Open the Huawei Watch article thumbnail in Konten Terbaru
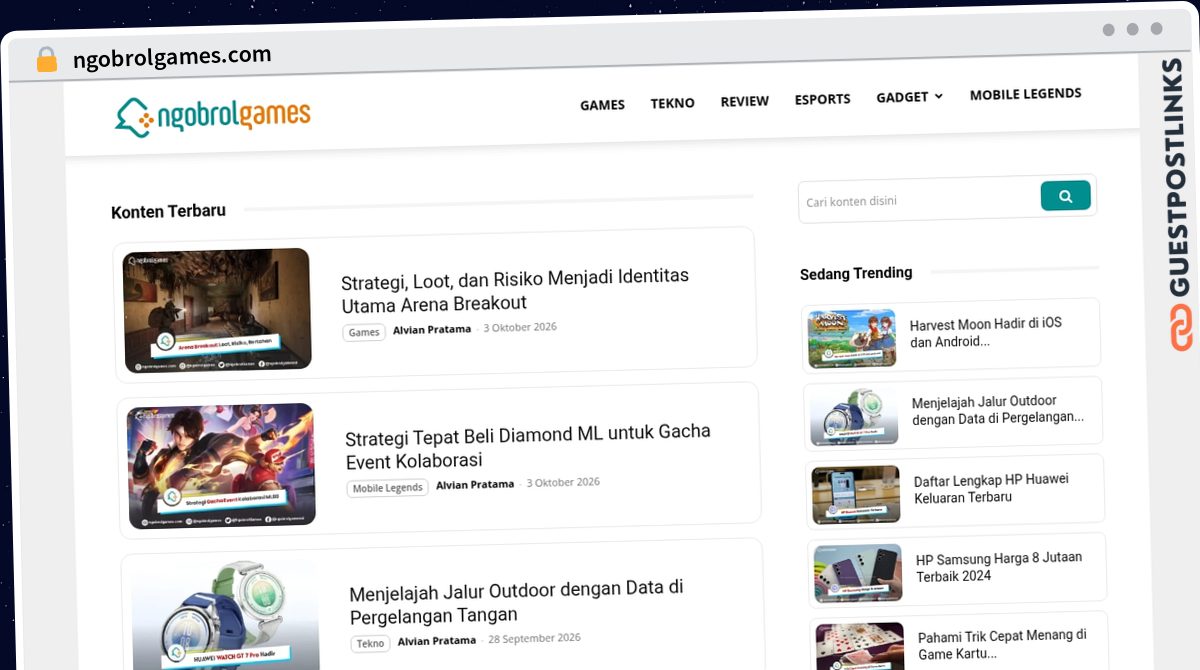 click(226, 615)
